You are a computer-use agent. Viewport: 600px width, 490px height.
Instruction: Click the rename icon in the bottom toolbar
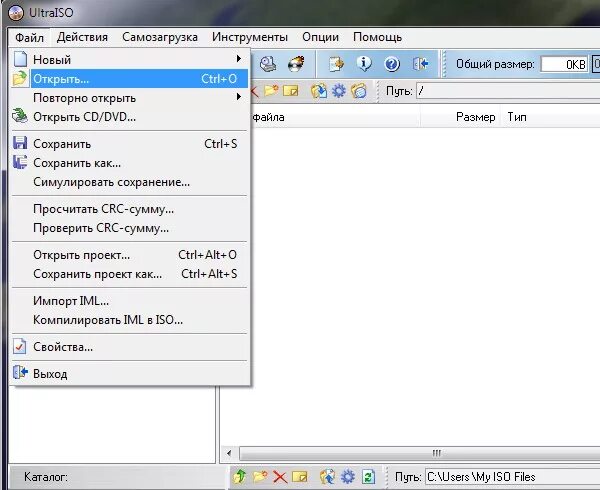coord(300,477)
